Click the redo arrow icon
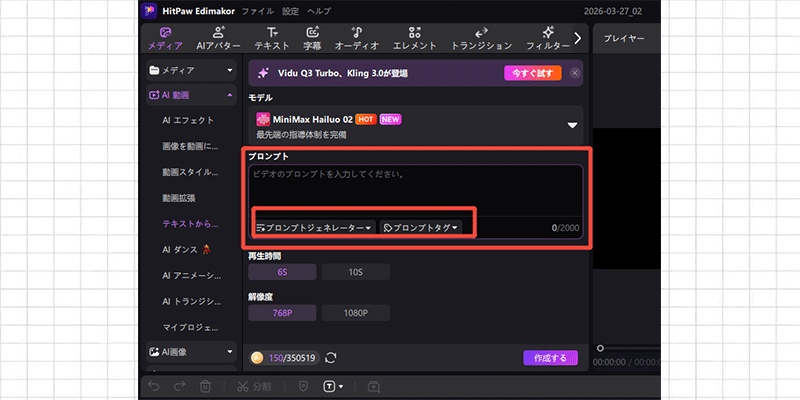Image resolution: width=800 pixels, height=400 pixels. pyautogui.click(x=179, y=386)
